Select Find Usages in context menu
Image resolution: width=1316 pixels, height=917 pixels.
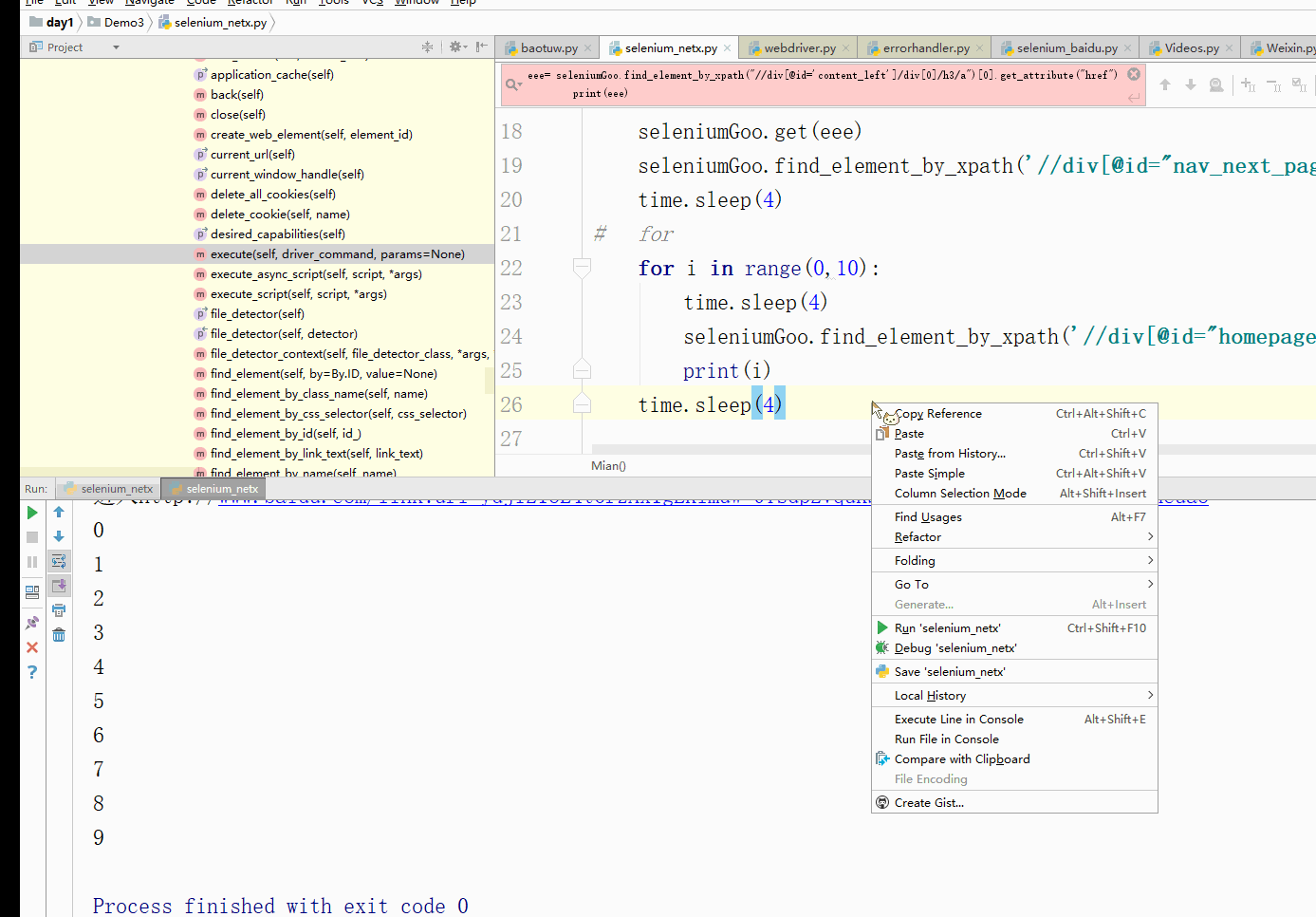pos(928,517)
